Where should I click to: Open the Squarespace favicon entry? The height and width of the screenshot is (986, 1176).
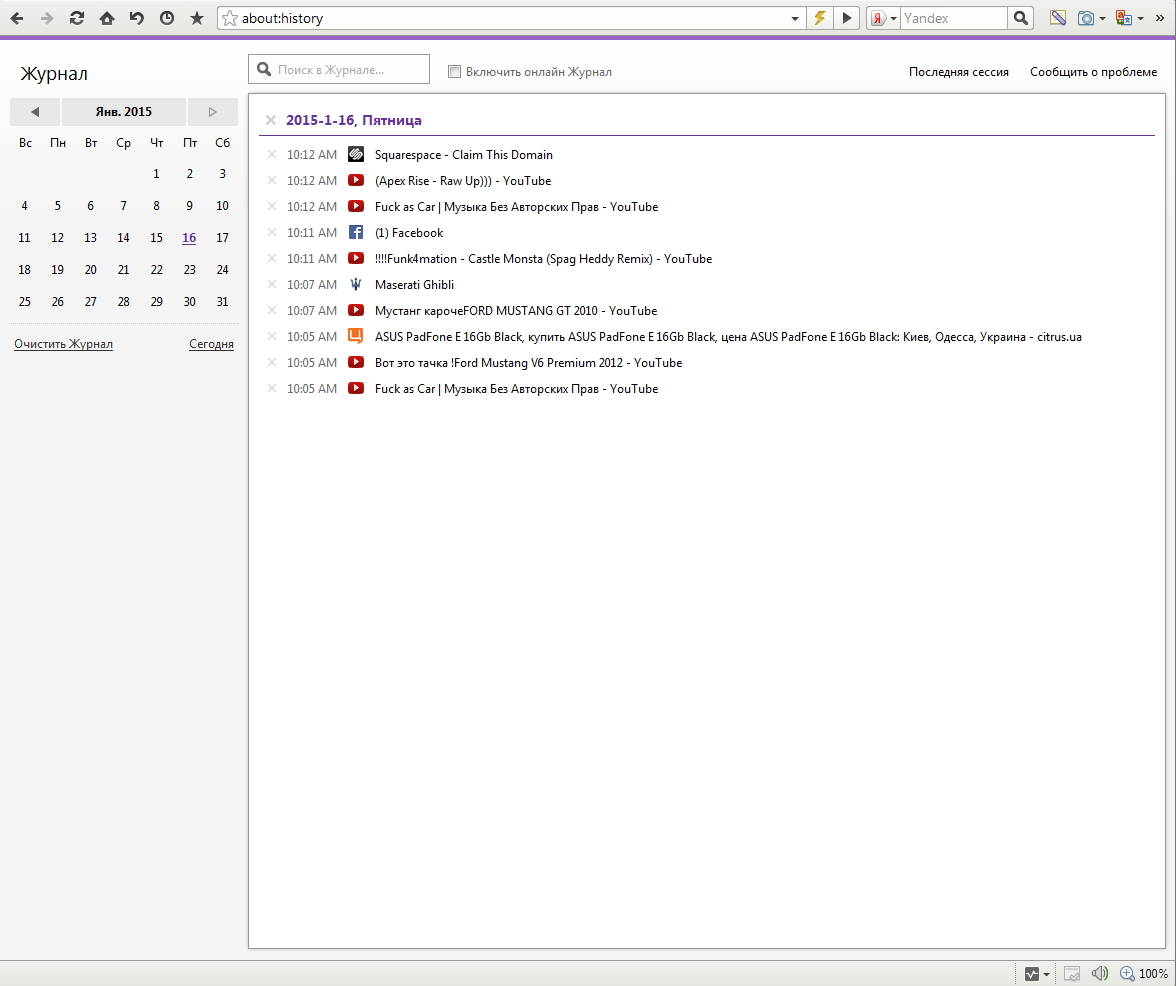click(x=356, y=154)
